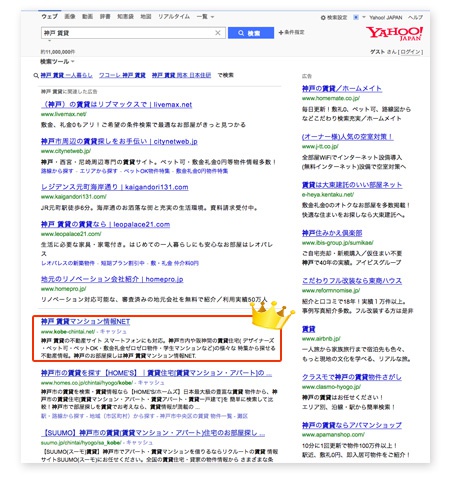Open sidebar ad (オーナー様)人気の空室対策!
Image resolution: width=453 pixels, height=488 pixels.
pyautogui.click(x=347, y=137)
